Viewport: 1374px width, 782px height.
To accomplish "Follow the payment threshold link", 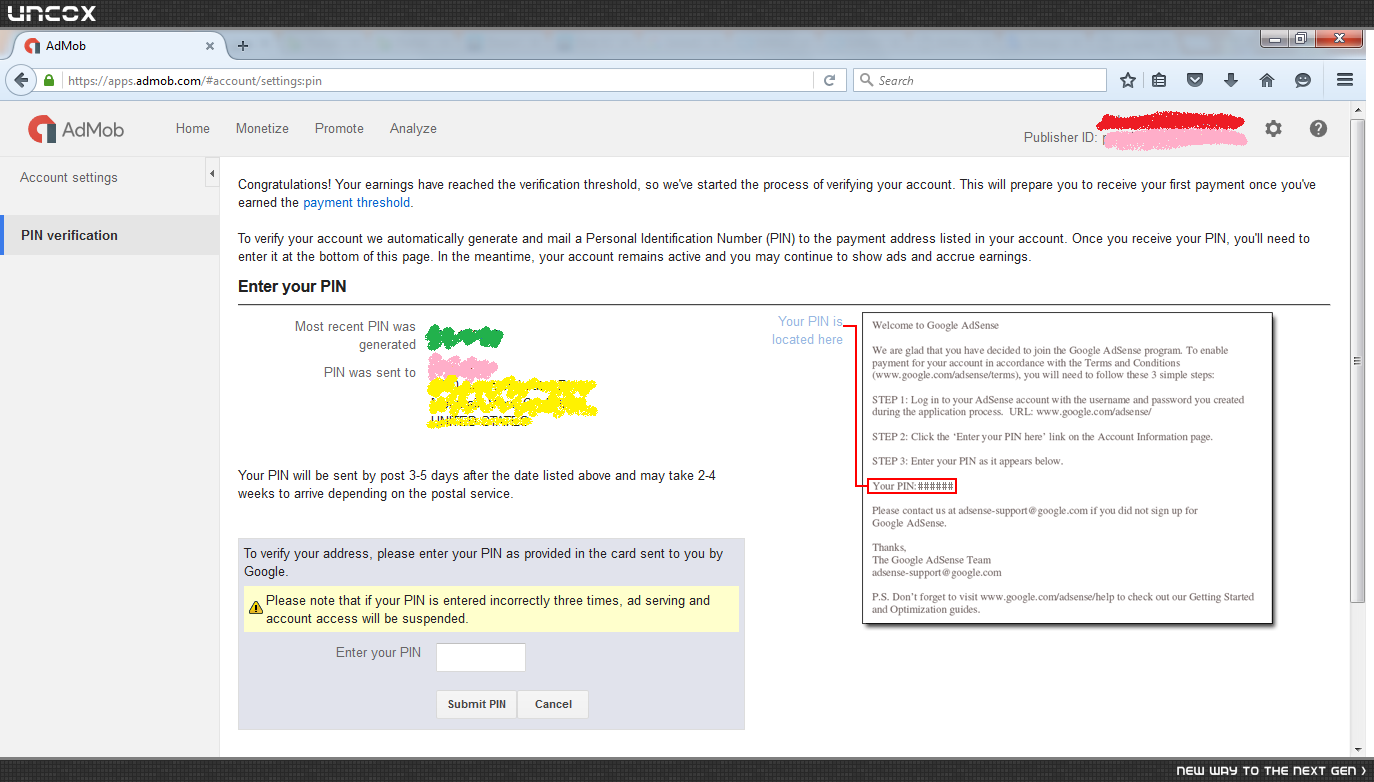I will [x=356, y=202].
